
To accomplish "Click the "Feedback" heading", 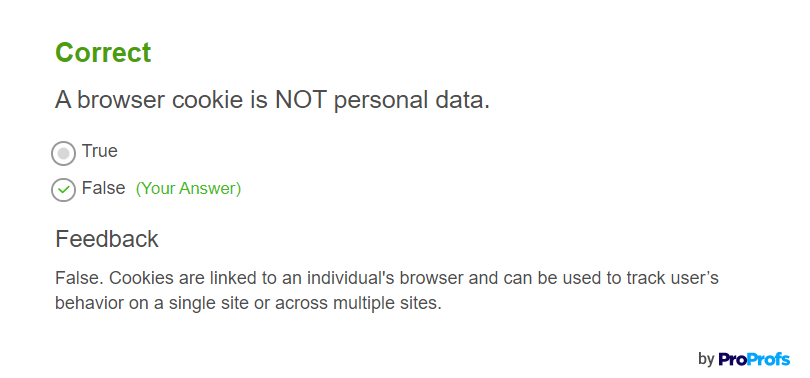I will click(x=107, y=239).
